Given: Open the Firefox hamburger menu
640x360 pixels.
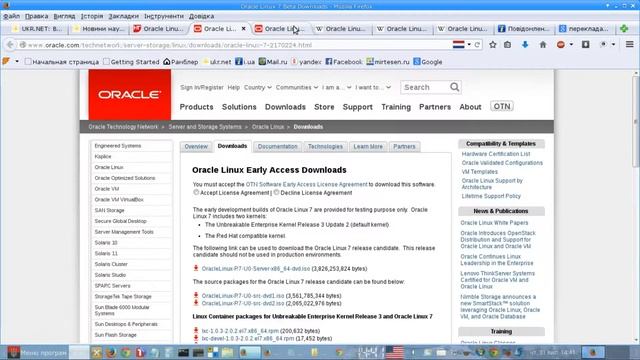Looking at the screenshot, I should pos(630,44).
